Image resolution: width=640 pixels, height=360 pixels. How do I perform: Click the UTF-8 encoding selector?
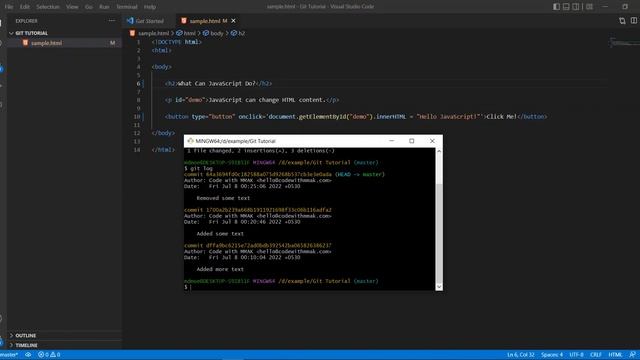576,355
